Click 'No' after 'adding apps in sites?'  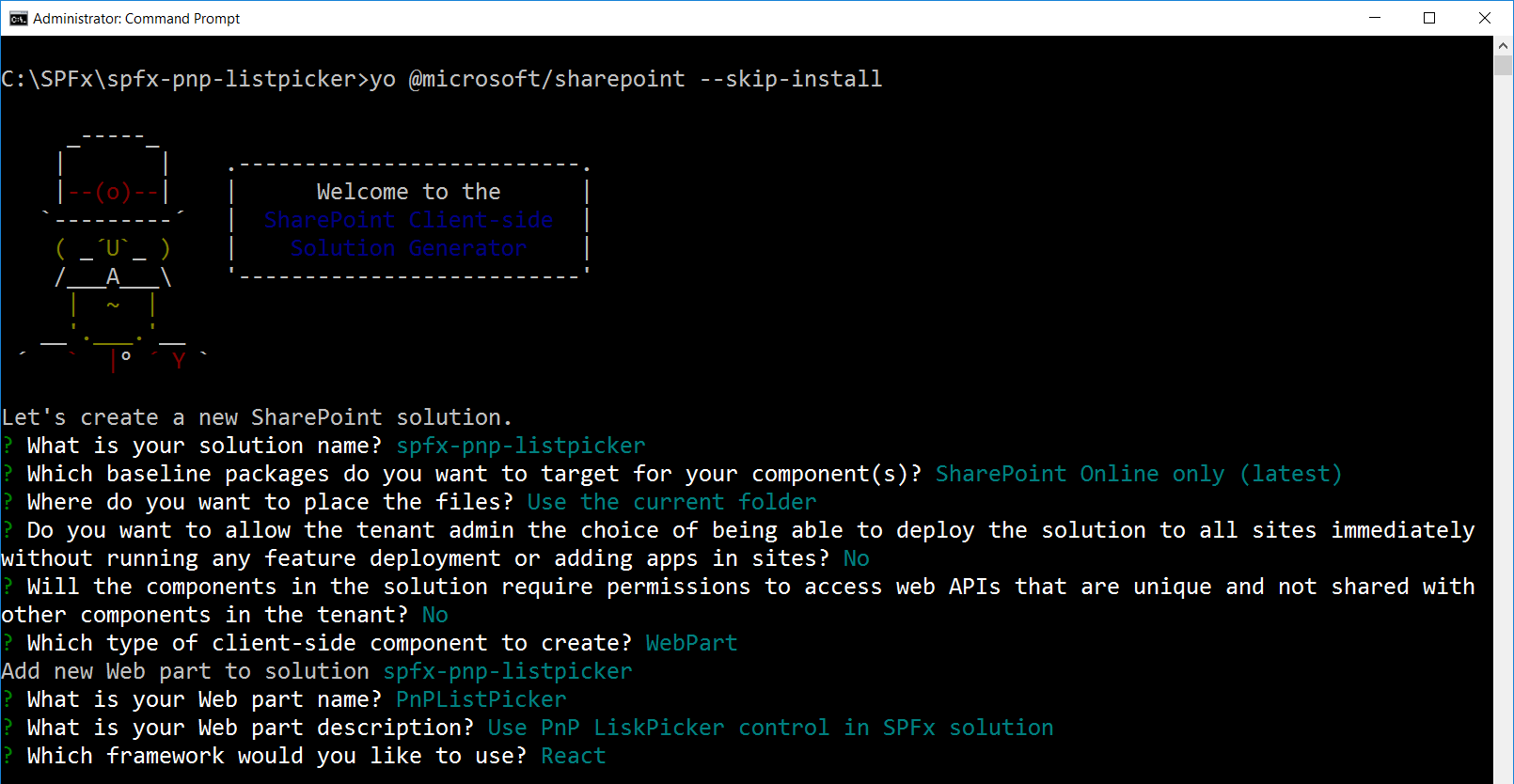856,558
